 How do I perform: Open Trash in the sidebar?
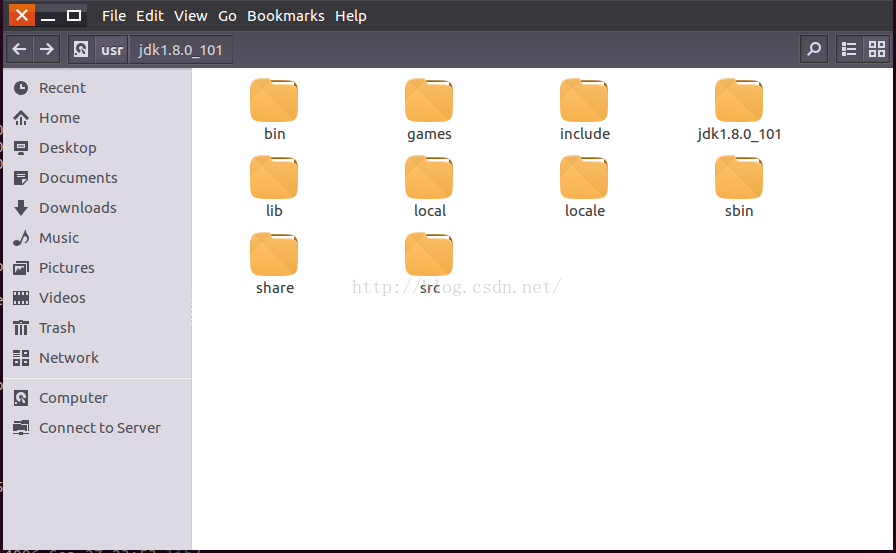(97, 328)
